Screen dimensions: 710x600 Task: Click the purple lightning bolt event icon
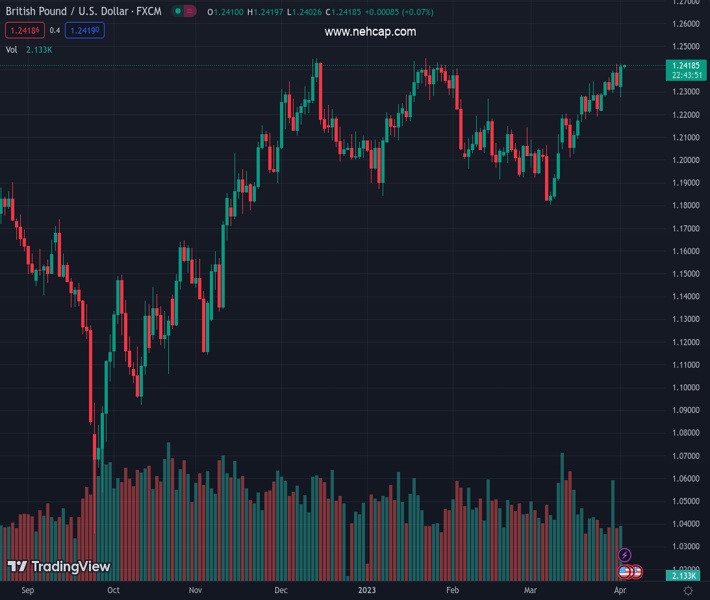[x=625, y=555]
